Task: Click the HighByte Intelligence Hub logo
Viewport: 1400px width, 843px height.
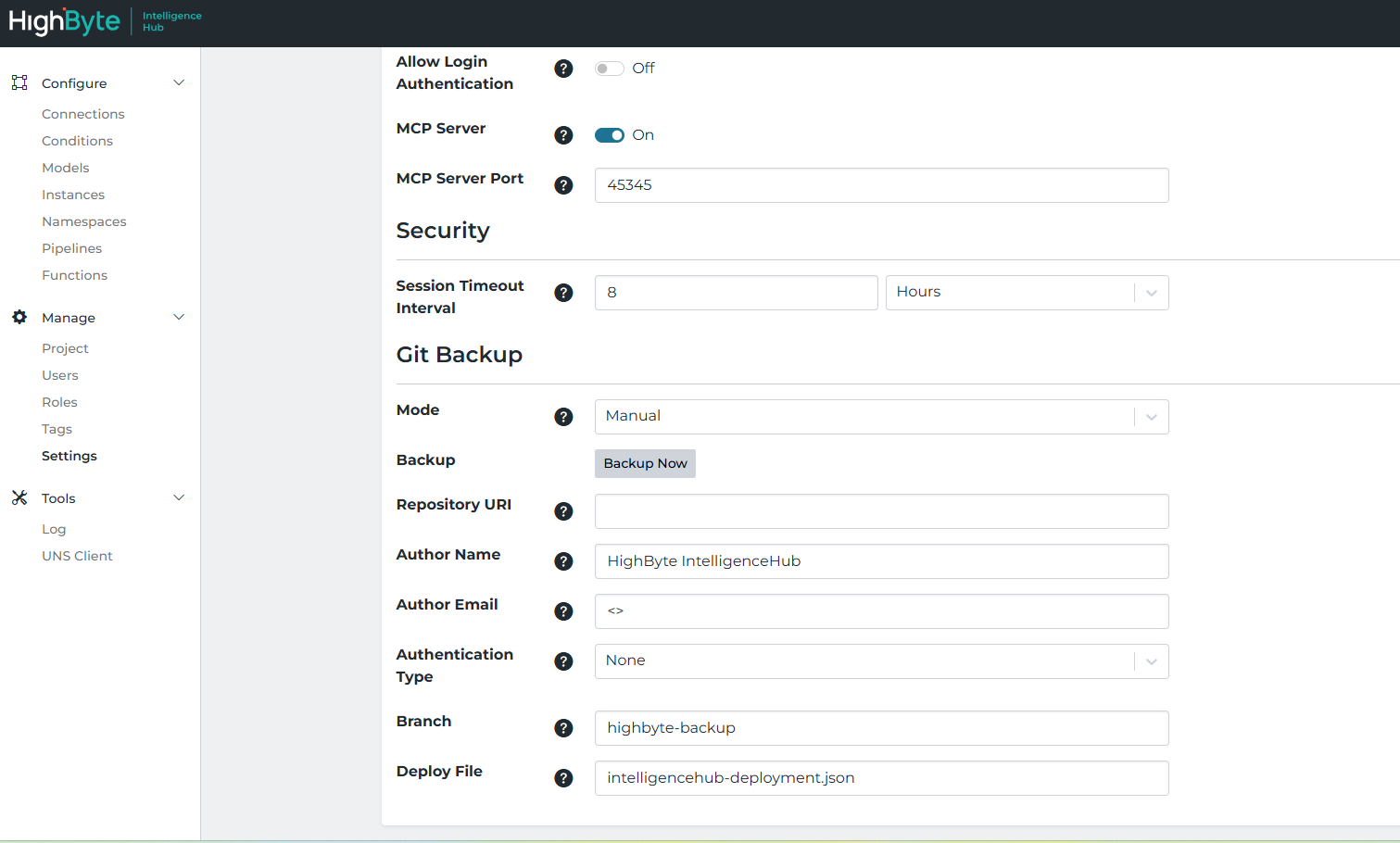Action: (105, 21)
